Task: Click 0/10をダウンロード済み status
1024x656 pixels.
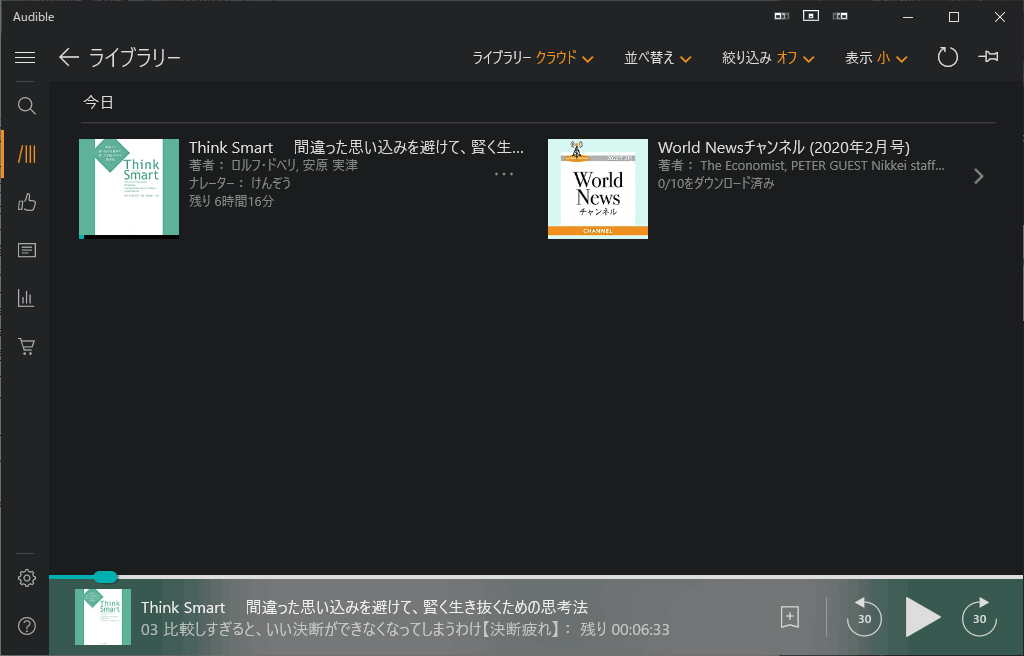Action: pos(716,184)
